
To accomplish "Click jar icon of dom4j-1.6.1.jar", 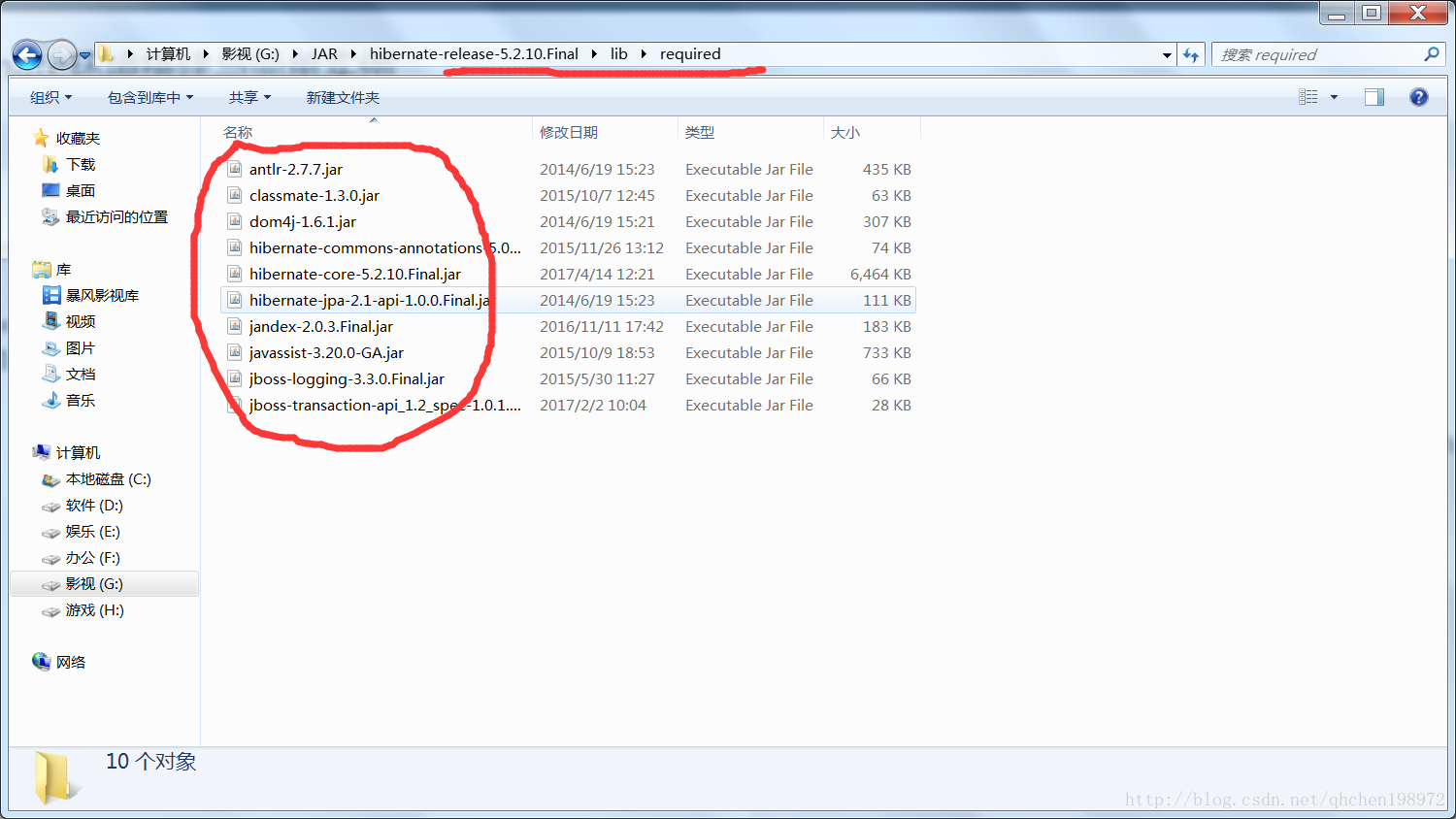I will click(234, 221).
